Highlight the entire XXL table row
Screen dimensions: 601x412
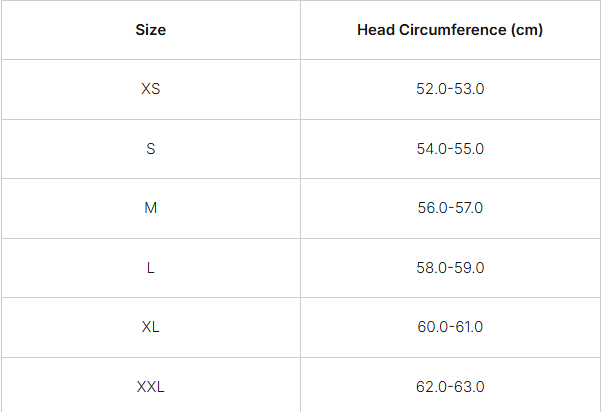[x=300, y=386]
